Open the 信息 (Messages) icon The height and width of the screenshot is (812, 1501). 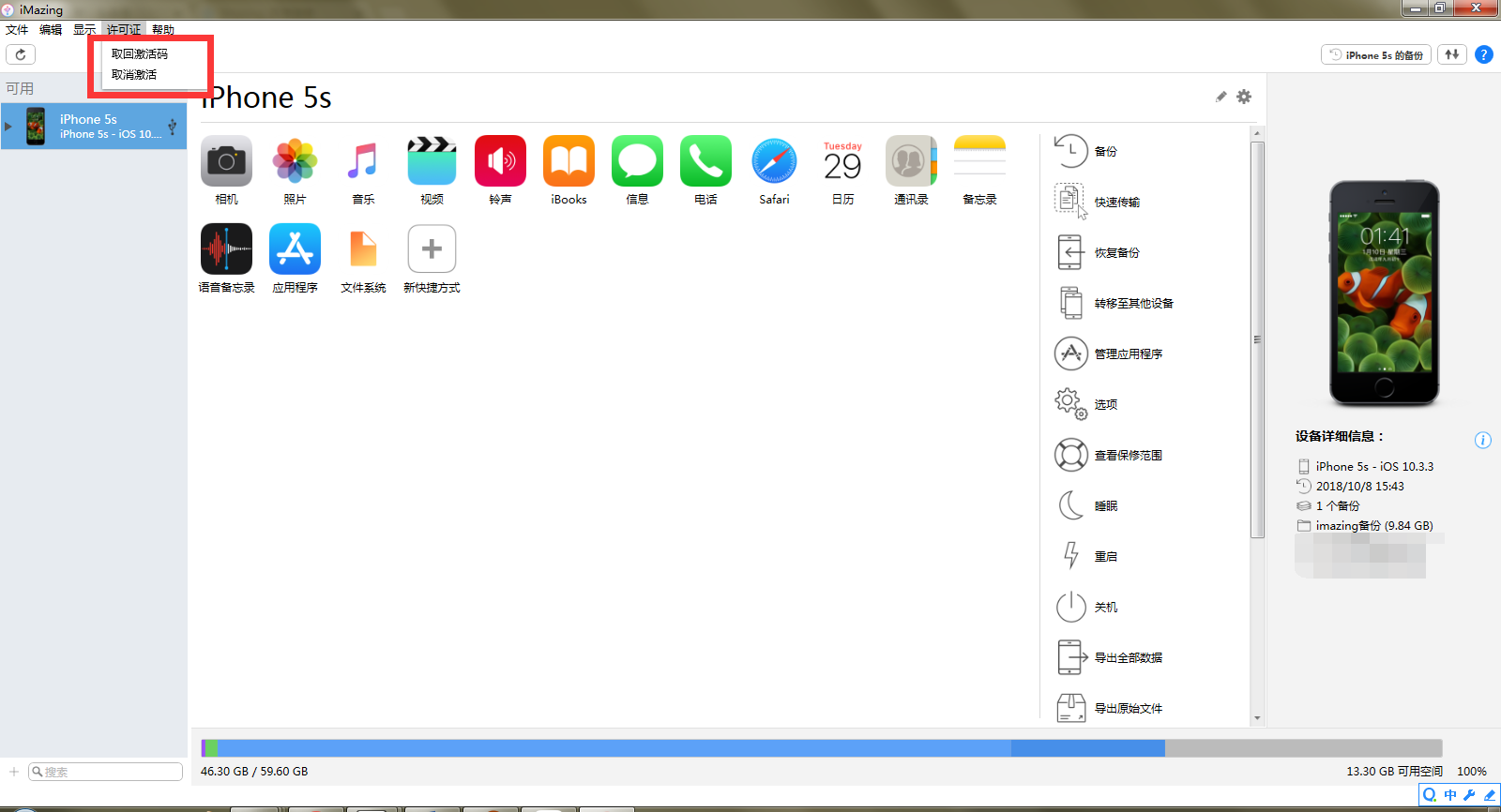pyautogui.click(x=637, y=161)
